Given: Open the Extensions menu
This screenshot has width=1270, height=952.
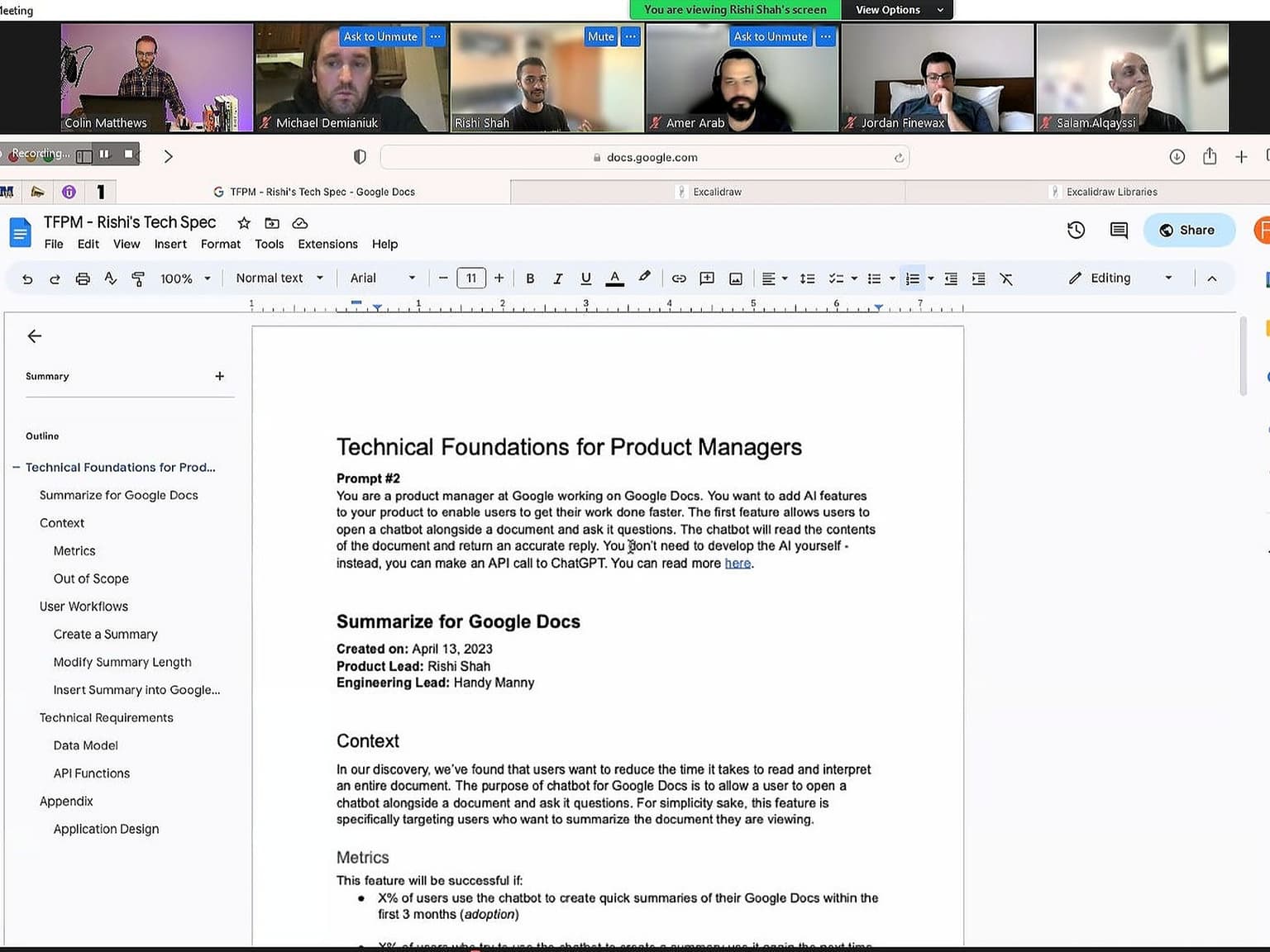Looking at the screenshot, I should (x=328, y=244).
